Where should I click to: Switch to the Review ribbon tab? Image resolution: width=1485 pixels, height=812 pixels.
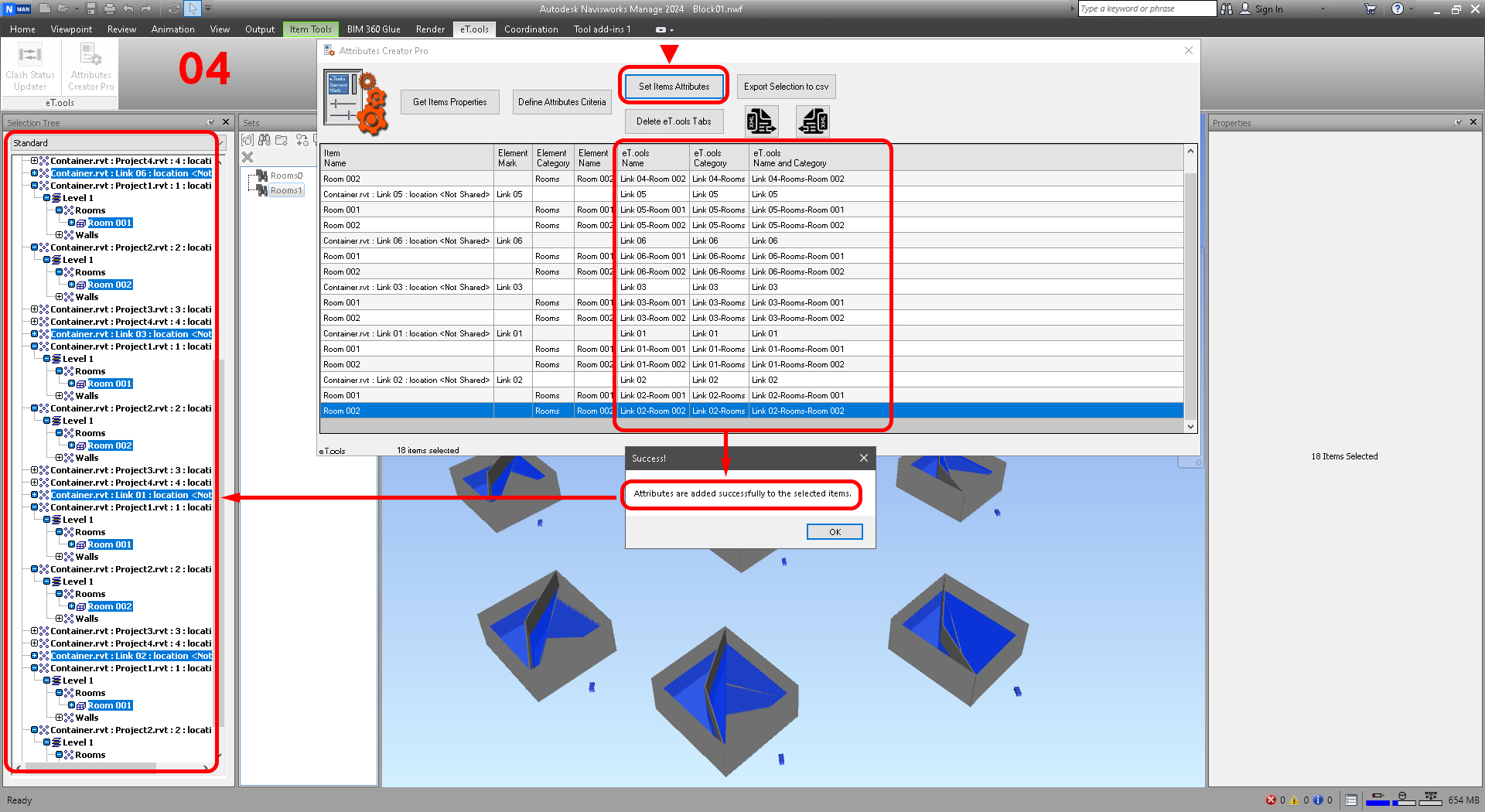tap(121, 29)
